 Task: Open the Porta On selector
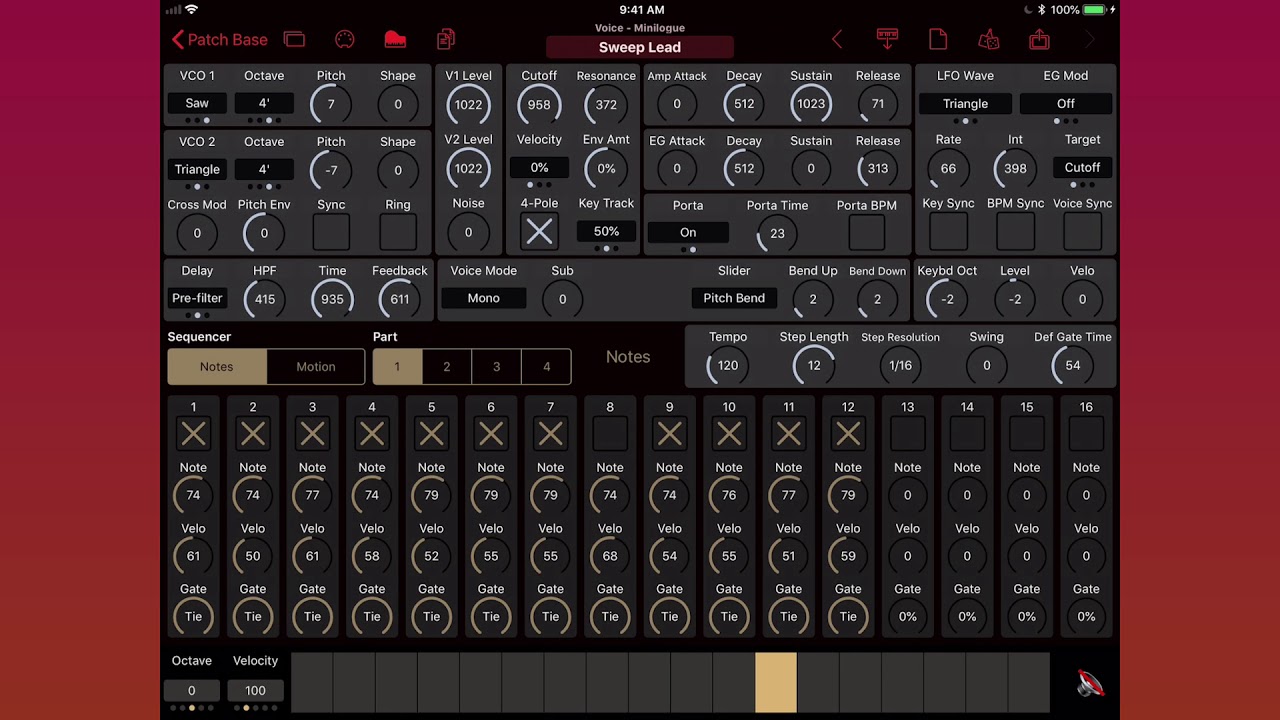pos(688,232)
